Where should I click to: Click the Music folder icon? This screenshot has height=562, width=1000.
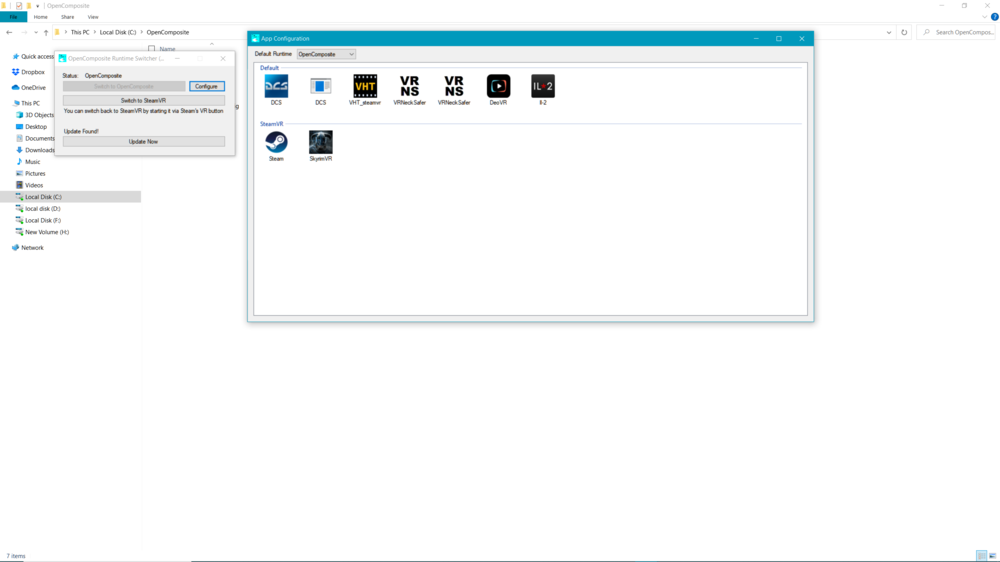(19, 161)
